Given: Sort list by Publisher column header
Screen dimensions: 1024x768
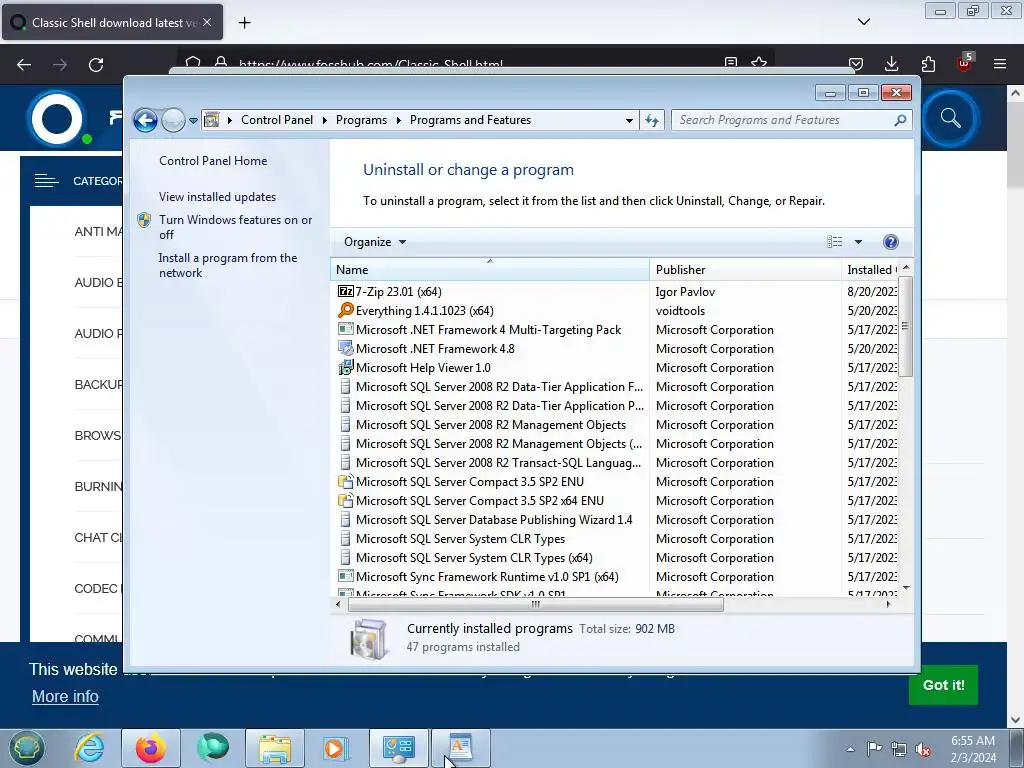Looking at the screenshot, I should [745, 270].
